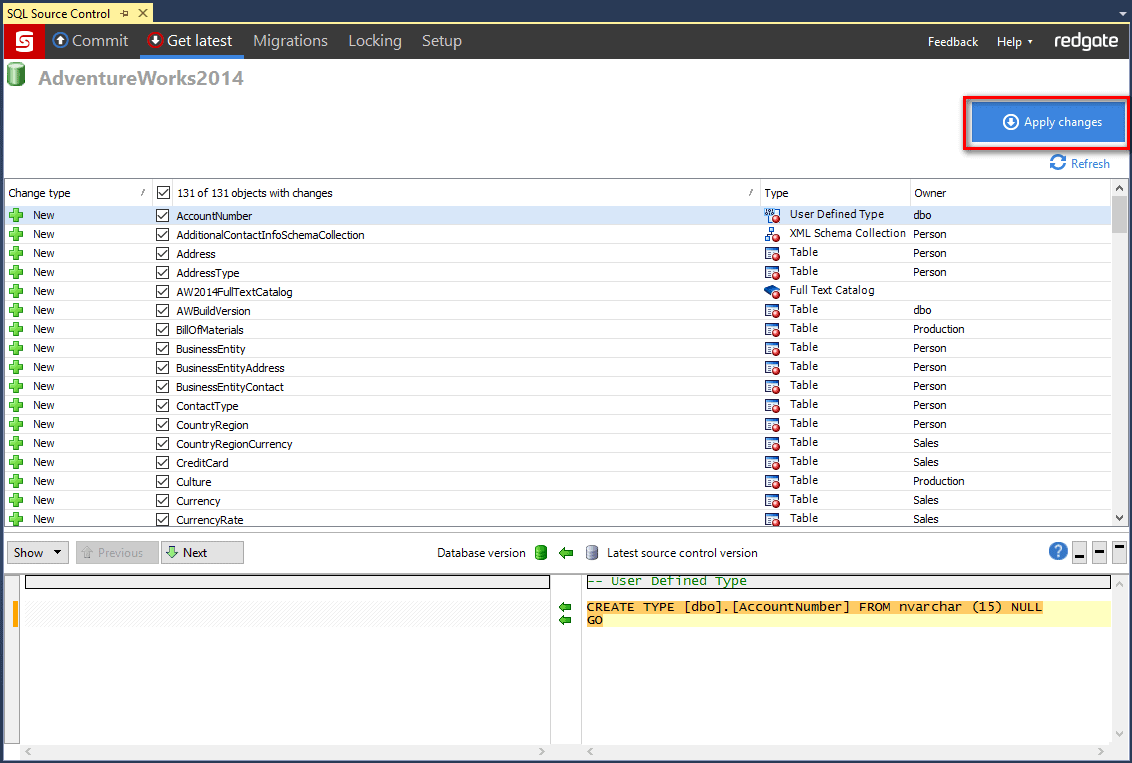Click the Next difference button
The width and height of the screenshot is (1132, 763).
202,553
